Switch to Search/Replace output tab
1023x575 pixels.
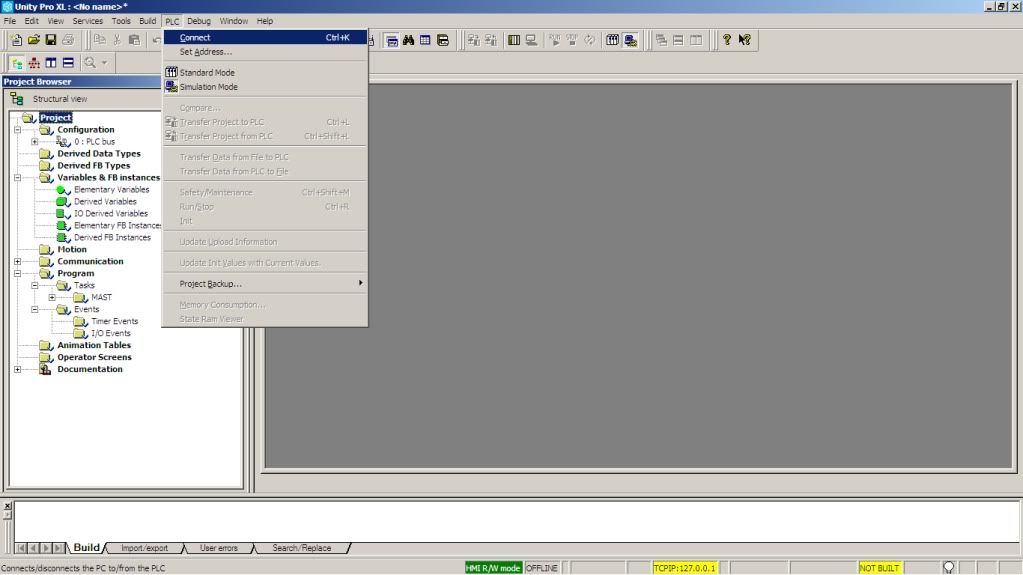point(301,548)
